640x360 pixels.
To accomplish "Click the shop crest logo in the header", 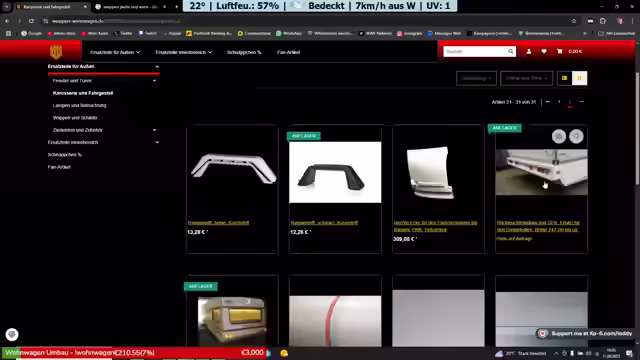I will [56, 51].
